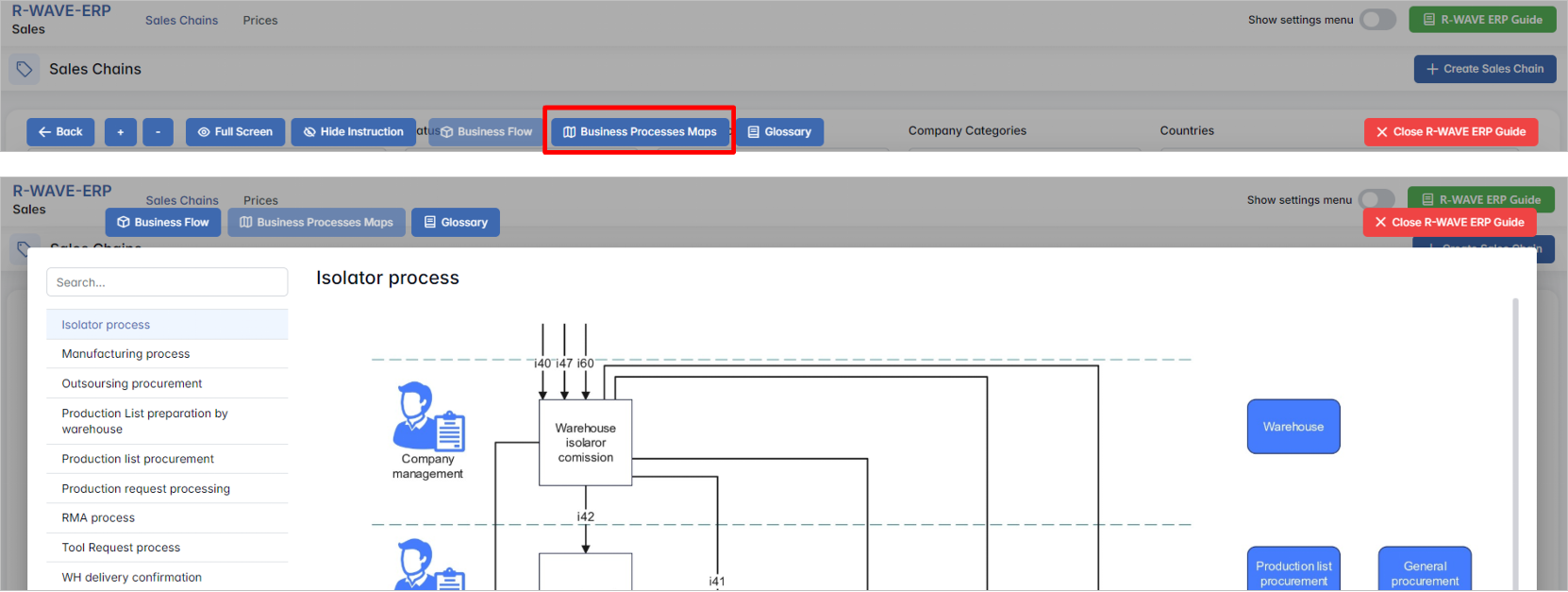
Task: Select RMA process in the sidebar
Action: [x=98, y=518]
